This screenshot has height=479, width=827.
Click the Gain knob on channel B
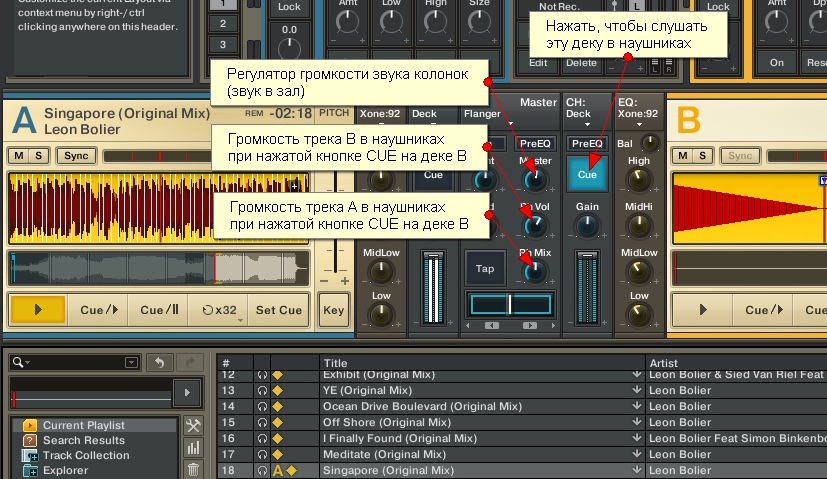587,228
